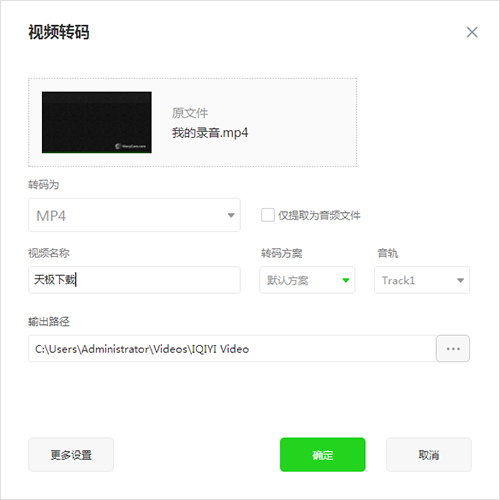Click the source video thumbnail preview
This screenshot has width=500, height=500.
[97, 122]
